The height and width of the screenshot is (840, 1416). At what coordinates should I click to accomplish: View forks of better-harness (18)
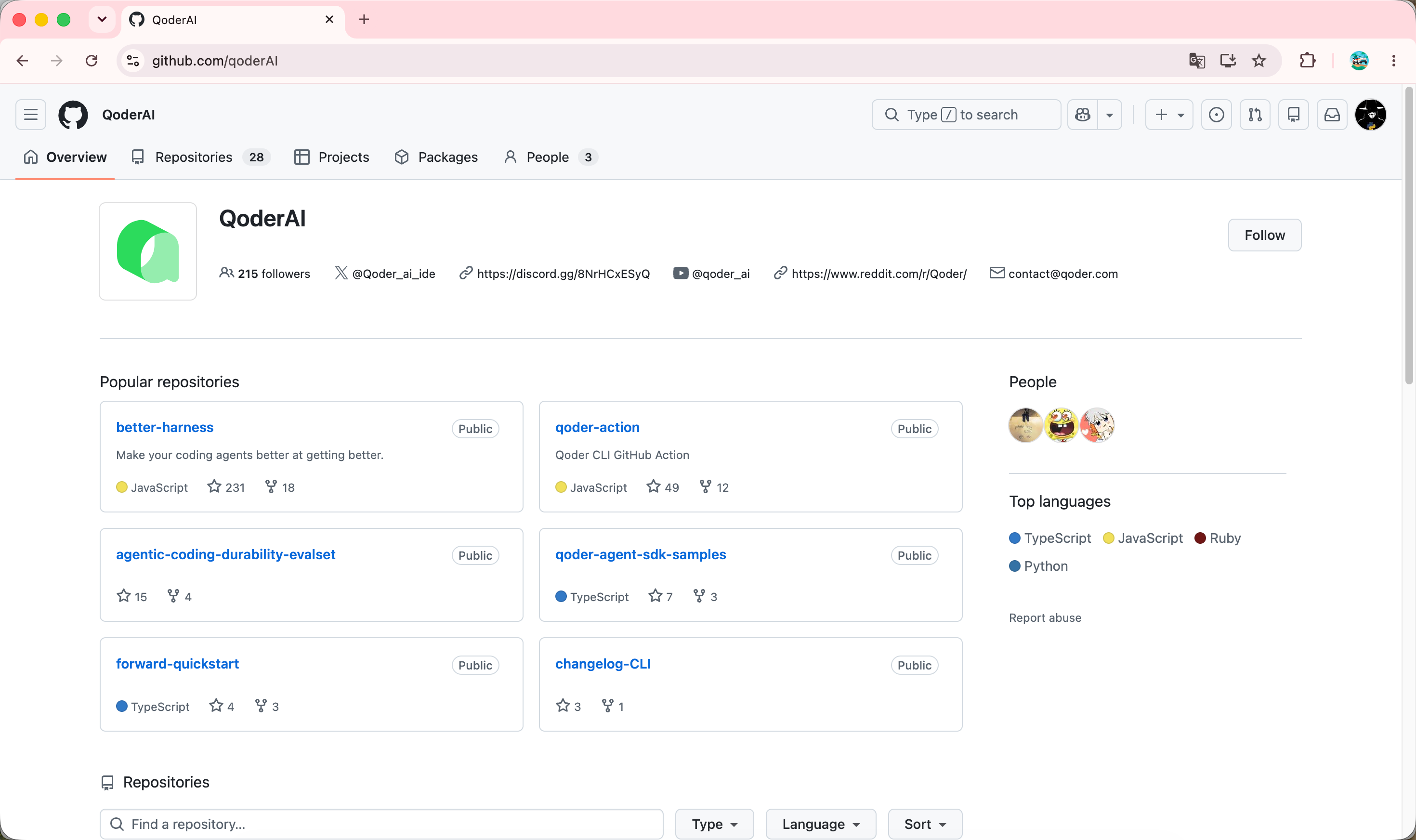[x=279, y=487]
